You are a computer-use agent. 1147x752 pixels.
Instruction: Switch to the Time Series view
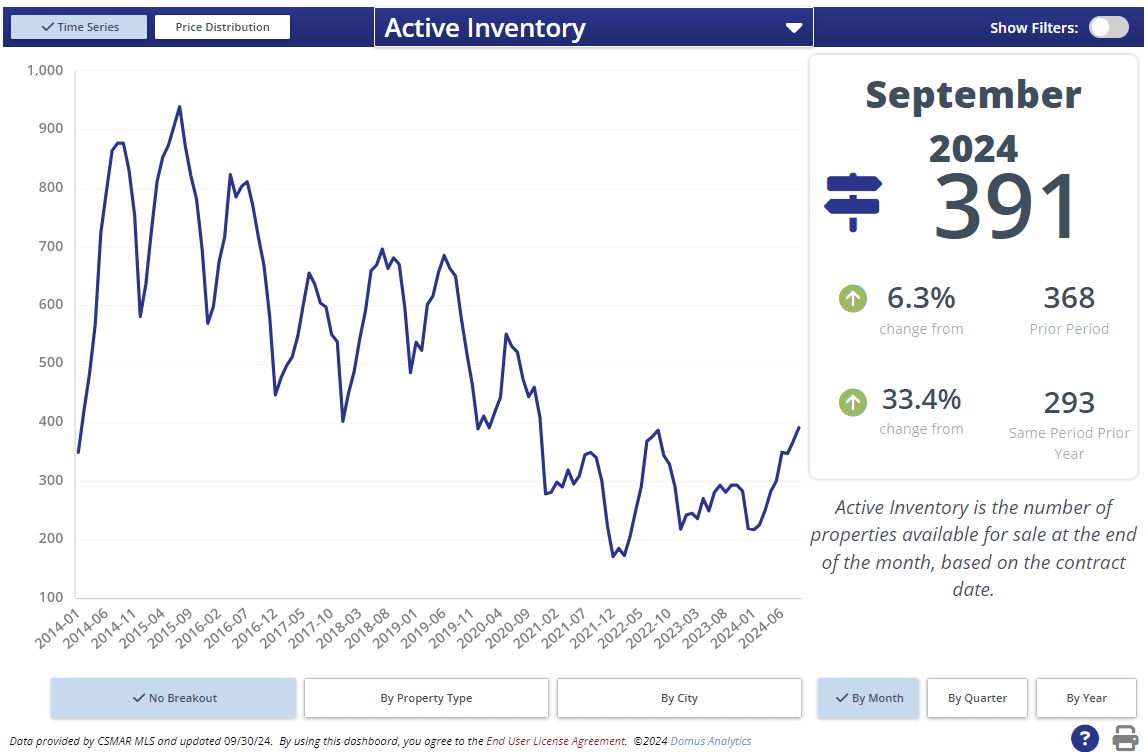click(79, 27)
